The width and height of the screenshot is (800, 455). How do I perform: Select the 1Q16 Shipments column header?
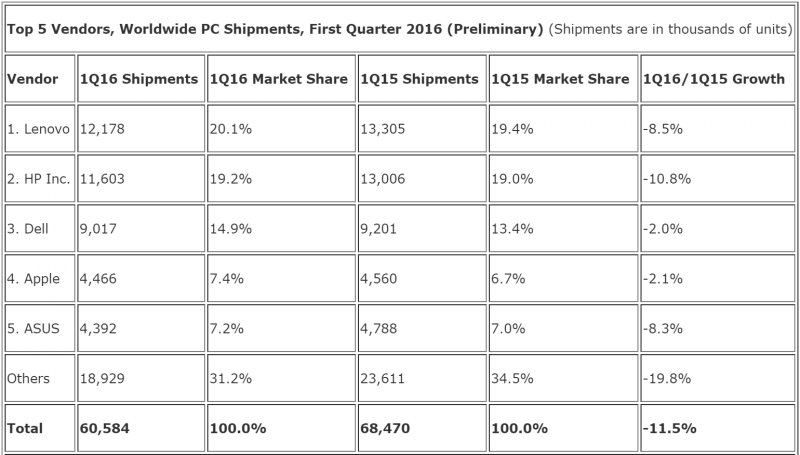137,79
